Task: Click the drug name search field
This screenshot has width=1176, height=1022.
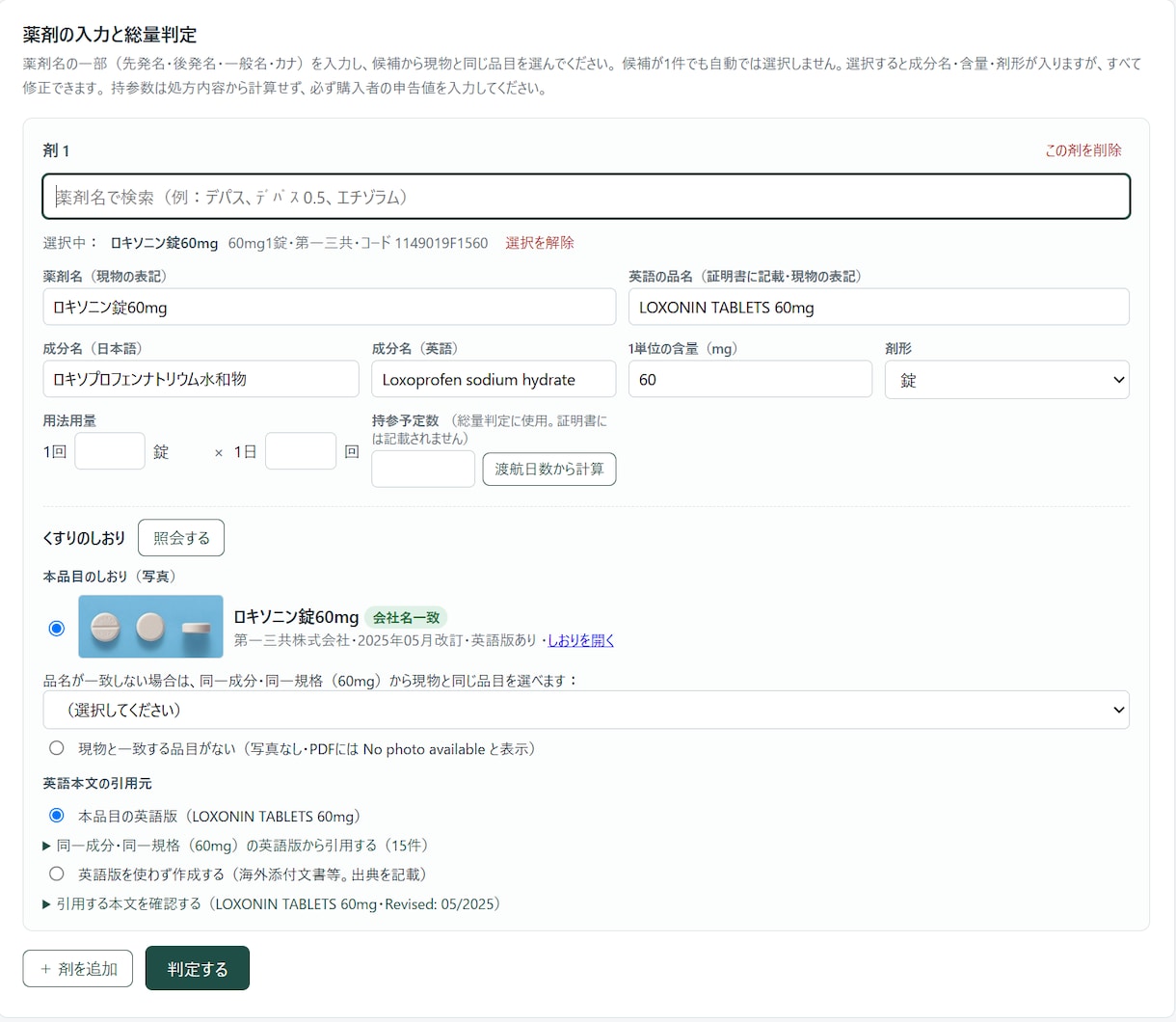Action: (586, 197)
